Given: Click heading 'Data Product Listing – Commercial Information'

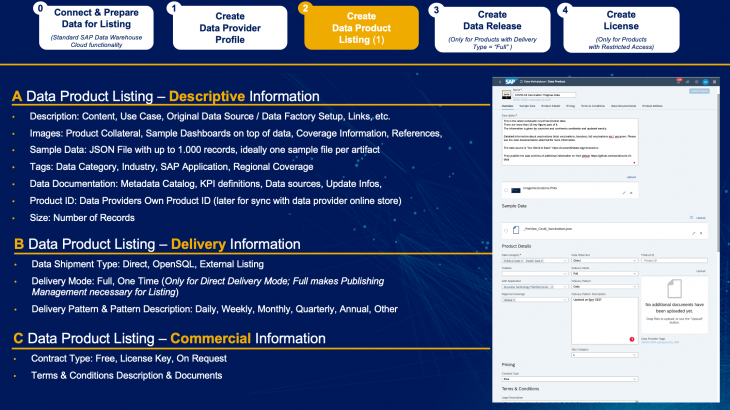Looking at the screenshot, I should [176, 338].
